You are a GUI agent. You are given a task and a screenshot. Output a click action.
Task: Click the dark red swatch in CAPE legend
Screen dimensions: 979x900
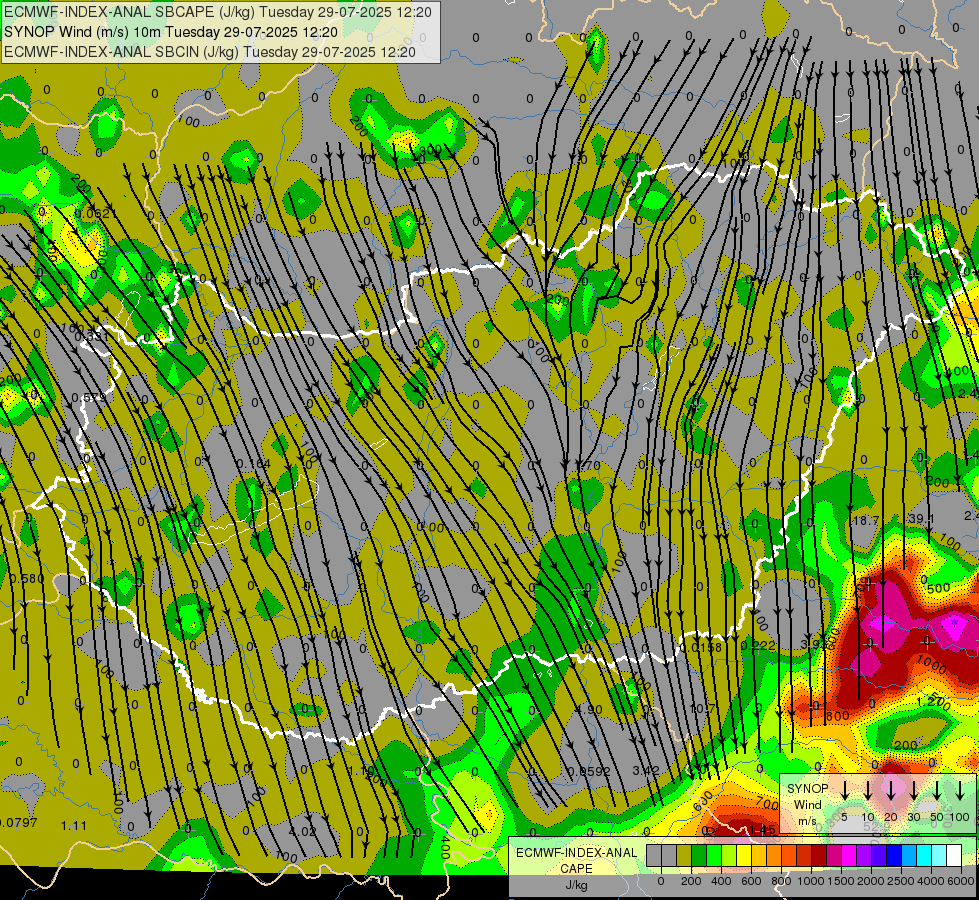819,856
